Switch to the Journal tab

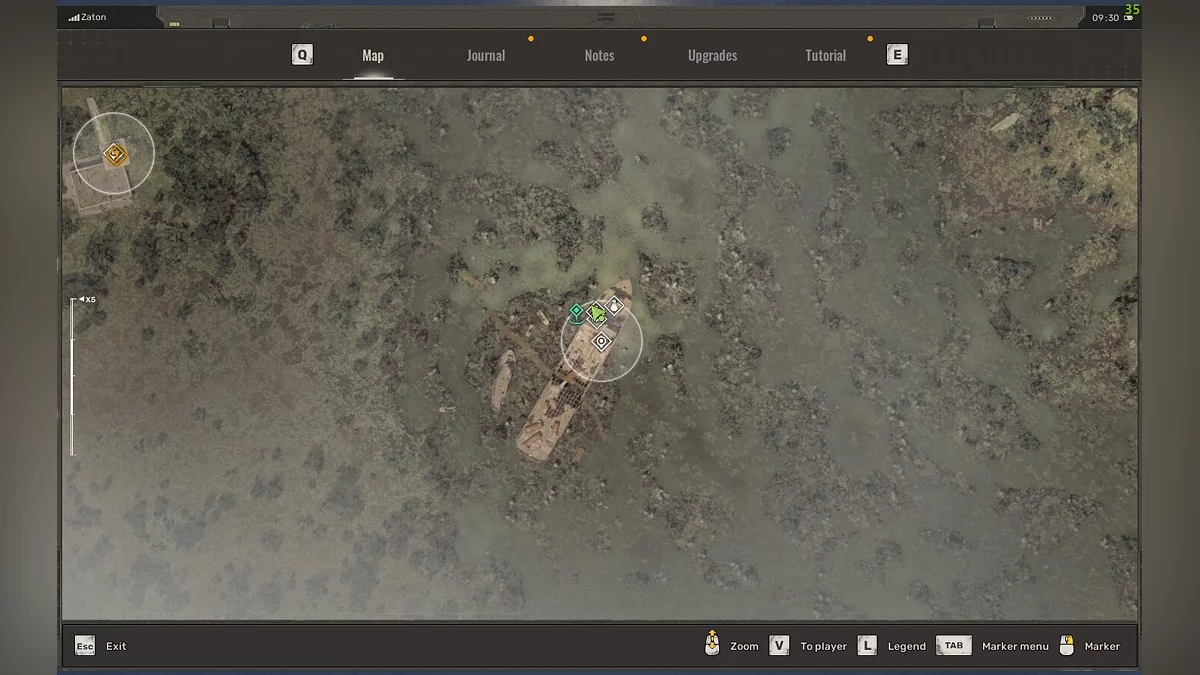pos(486,56)
